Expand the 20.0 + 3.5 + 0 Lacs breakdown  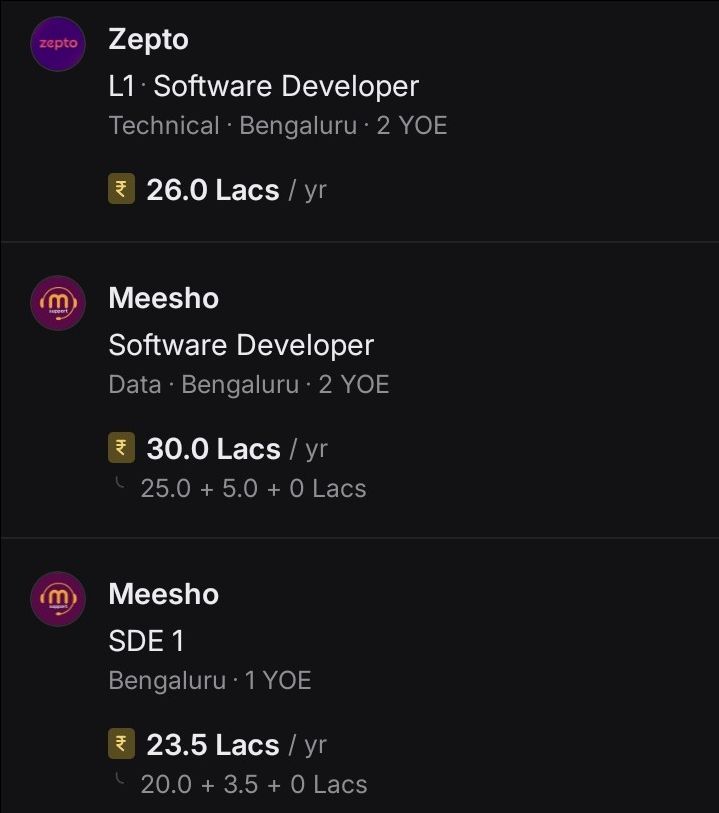pos(254,784)
